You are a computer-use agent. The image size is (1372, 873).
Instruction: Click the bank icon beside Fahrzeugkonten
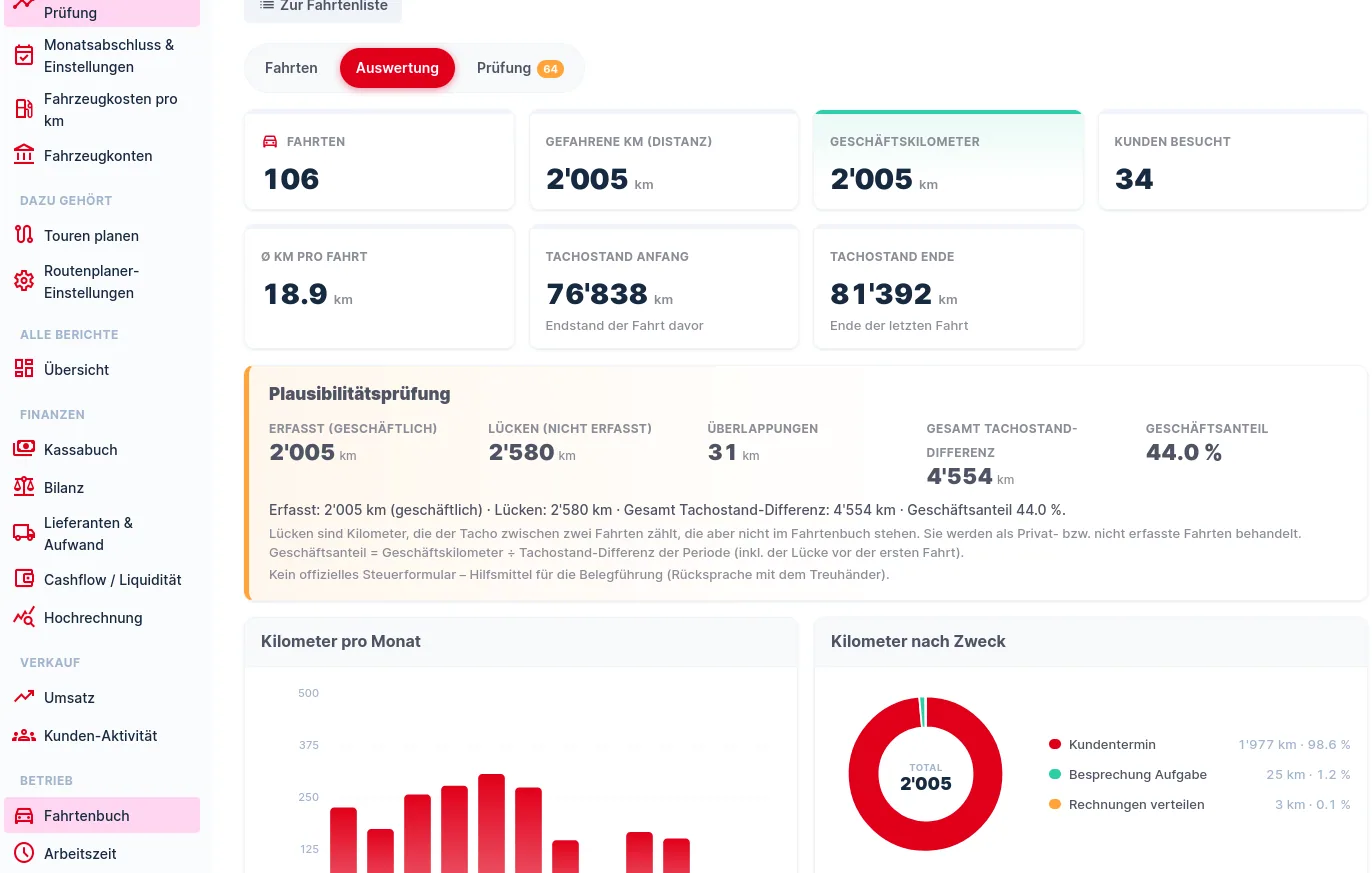(24, 155)
